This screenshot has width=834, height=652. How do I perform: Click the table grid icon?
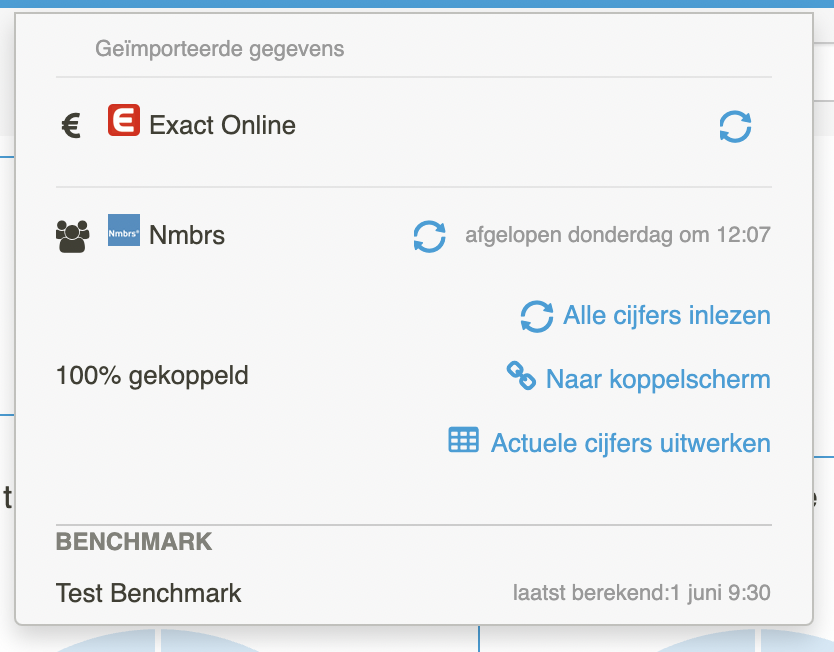pyautogui.click(x=463, y=440)
